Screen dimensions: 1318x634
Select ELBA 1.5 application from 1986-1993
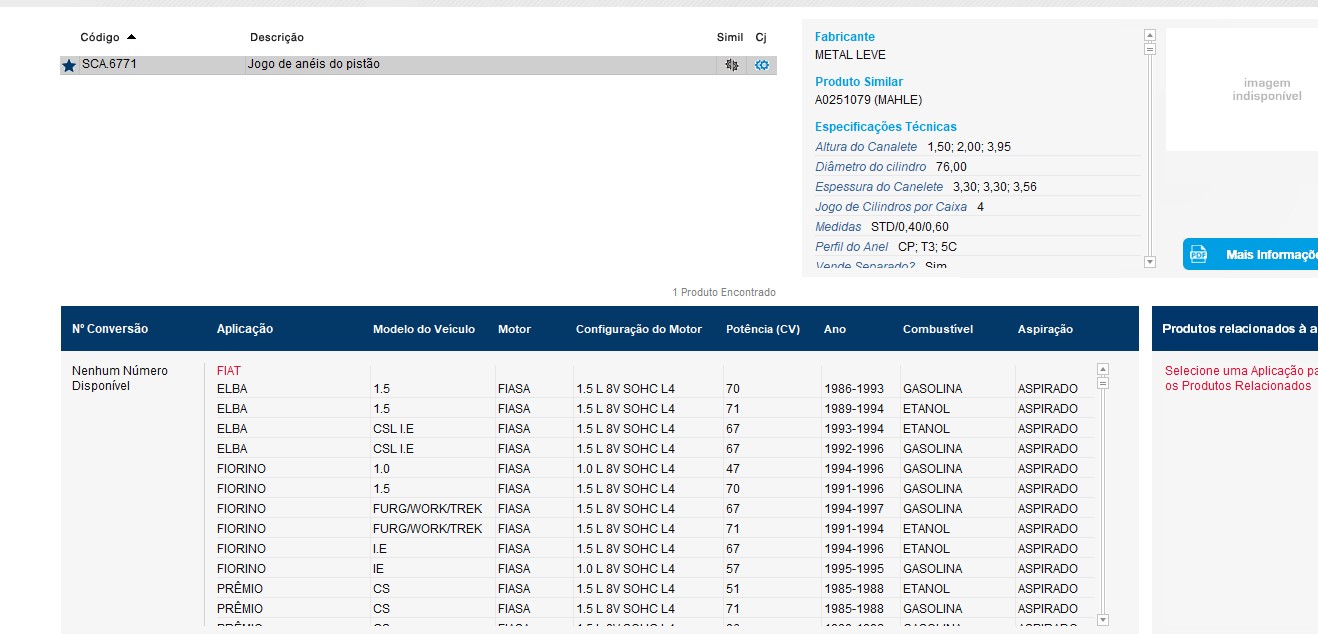point(652,389)
